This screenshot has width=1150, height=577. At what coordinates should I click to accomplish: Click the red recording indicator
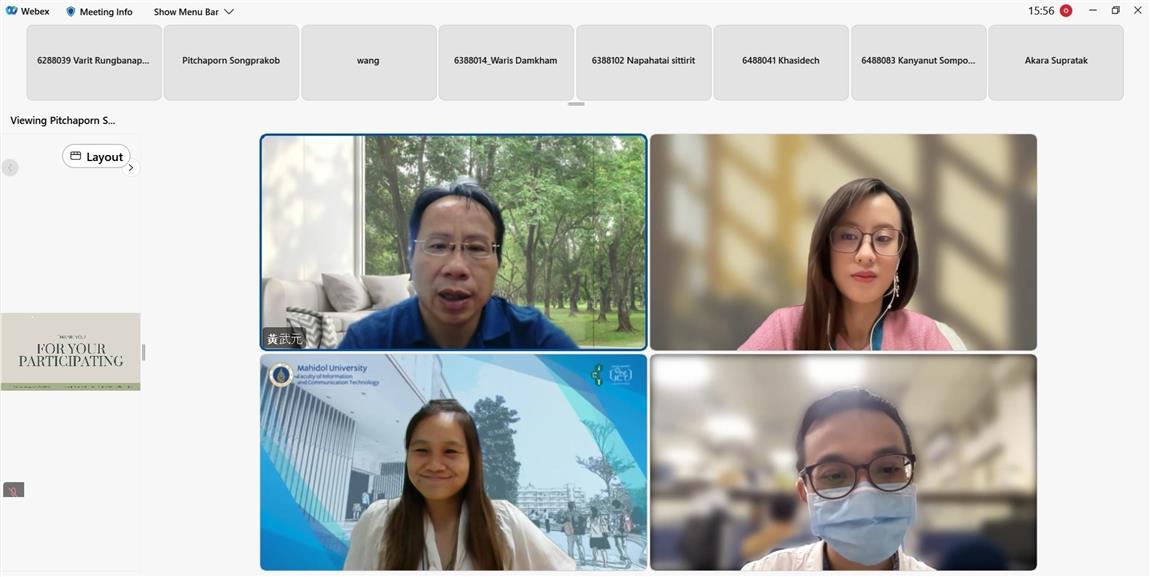pos(1066,11)
